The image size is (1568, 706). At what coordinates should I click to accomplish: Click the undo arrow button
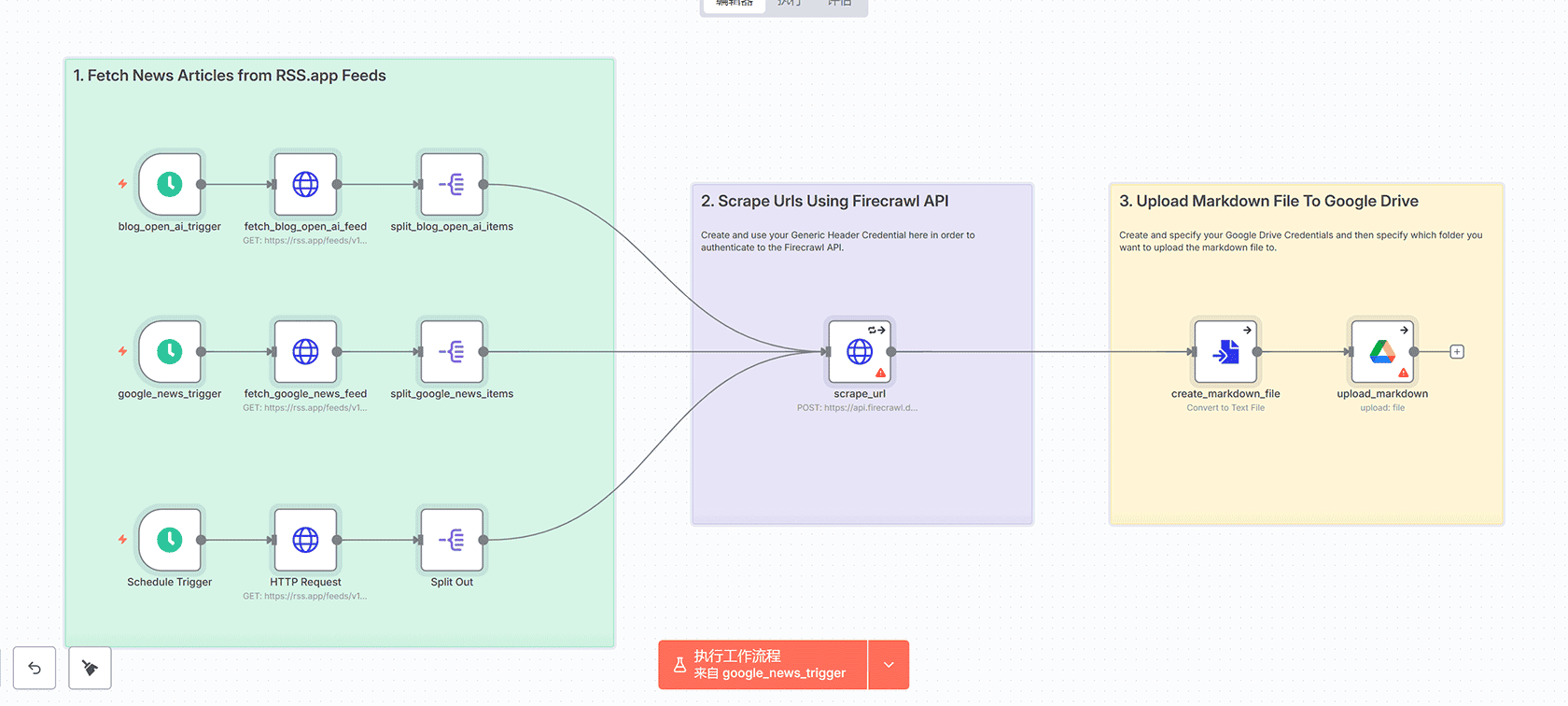[35, 668]
